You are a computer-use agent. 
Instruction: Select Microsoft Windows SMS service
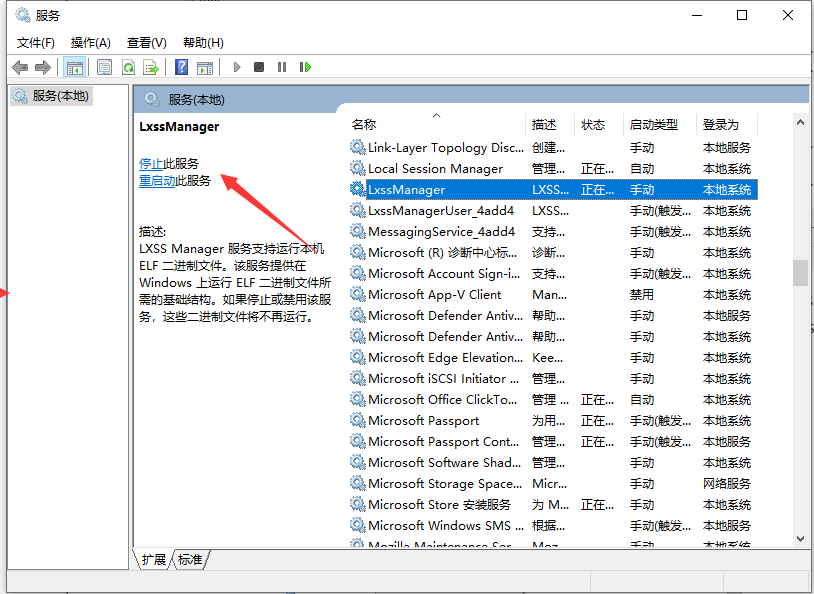point(553,525)
